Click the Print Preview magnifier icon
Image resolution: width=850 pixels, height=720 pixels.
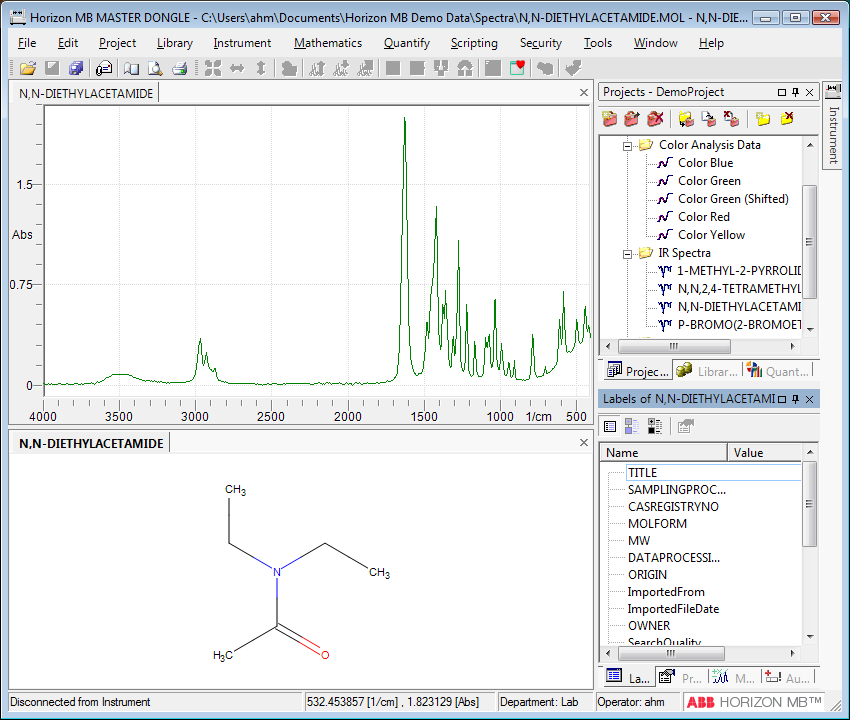tap(155, 68)
